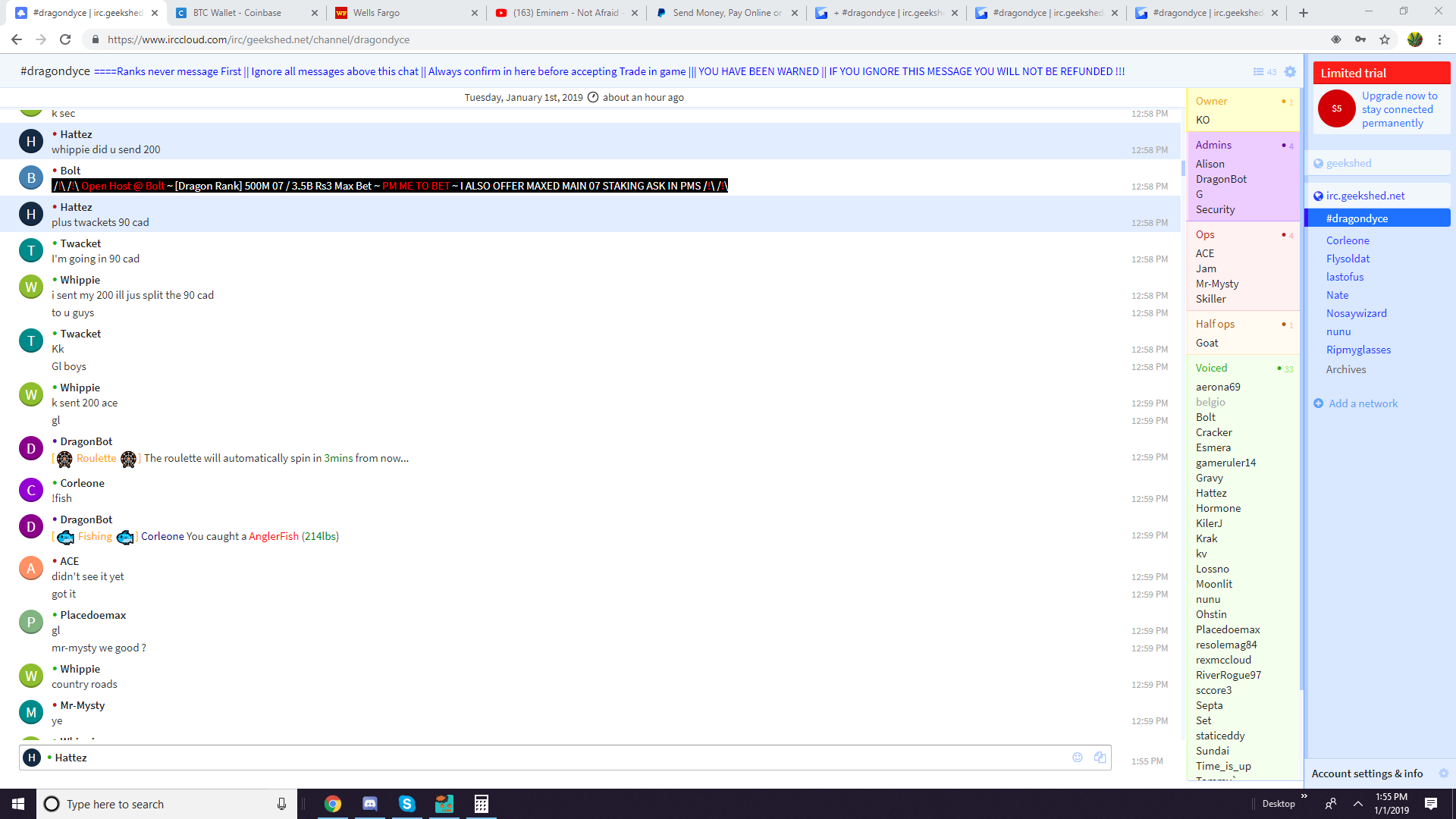The image size is (1456, 819).
Task: Open the emoji picker in message box
Action: [x=1077, y=757]
